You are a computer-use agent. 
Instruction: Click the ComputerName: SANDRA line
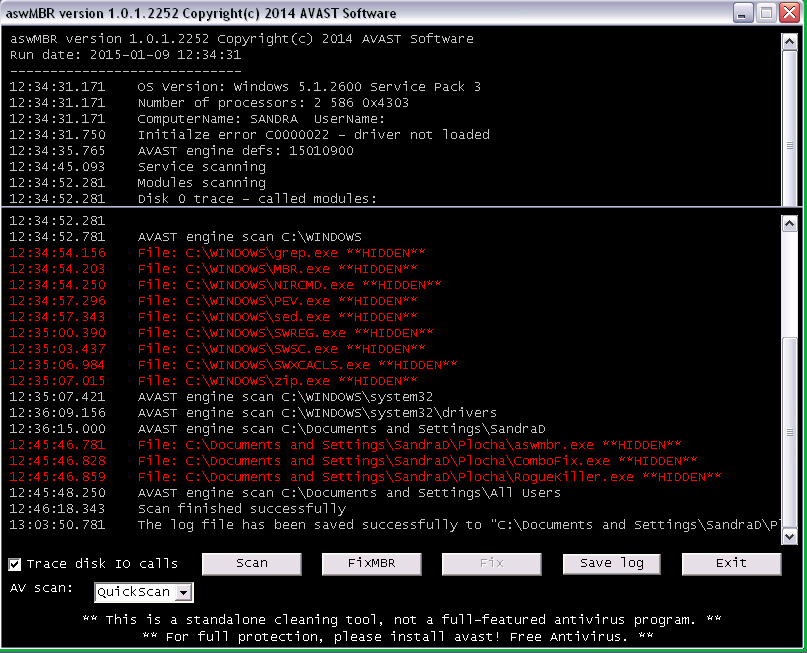click(197, 119)
